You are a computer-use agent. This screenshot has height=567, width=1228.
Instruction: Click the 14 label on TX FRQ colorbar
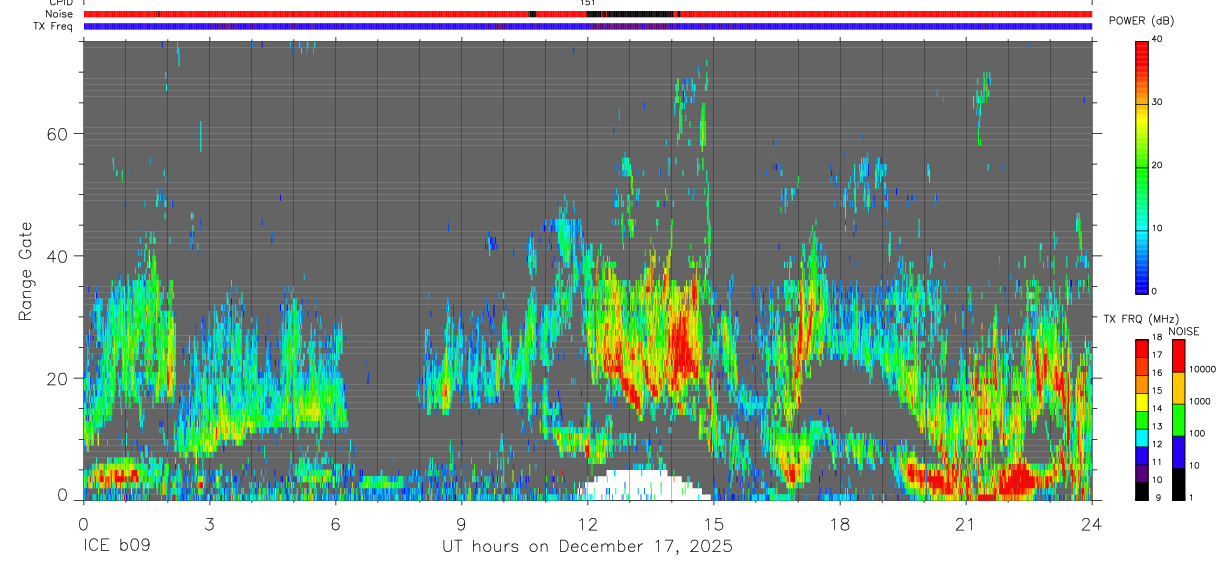1158,409
